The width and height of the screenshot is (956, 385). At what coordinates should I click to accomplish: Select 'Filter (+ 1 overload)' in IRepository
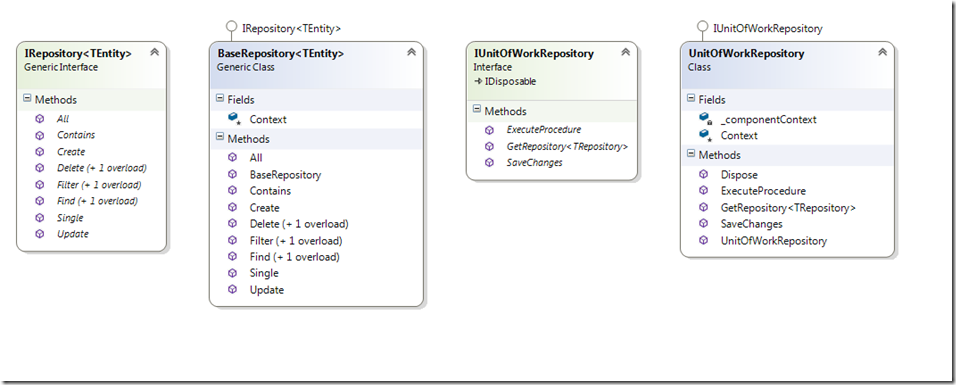click(x=99, y=184)
